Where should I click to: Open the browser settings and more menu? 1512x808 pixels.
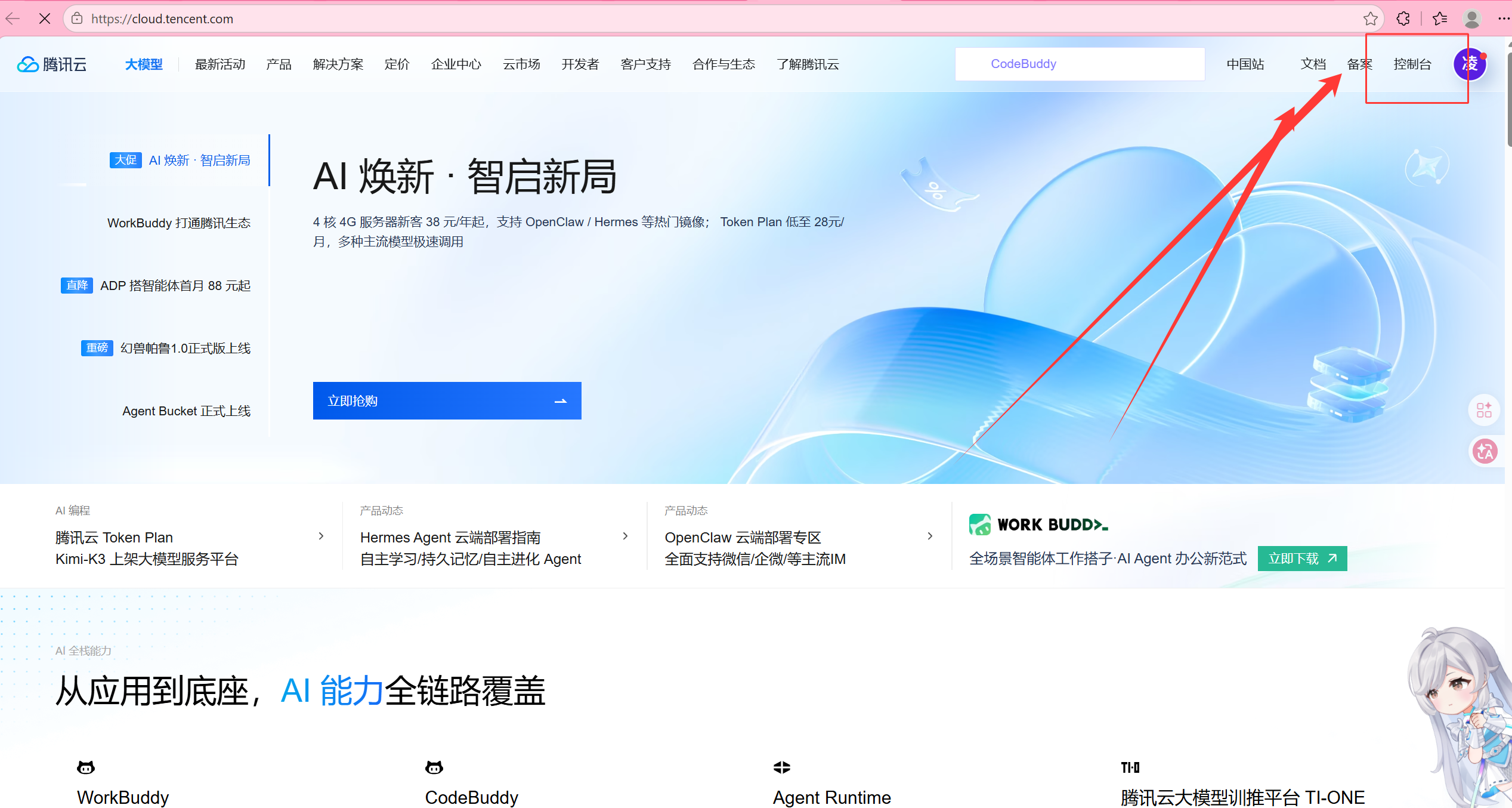click(x=1504, y=18)
